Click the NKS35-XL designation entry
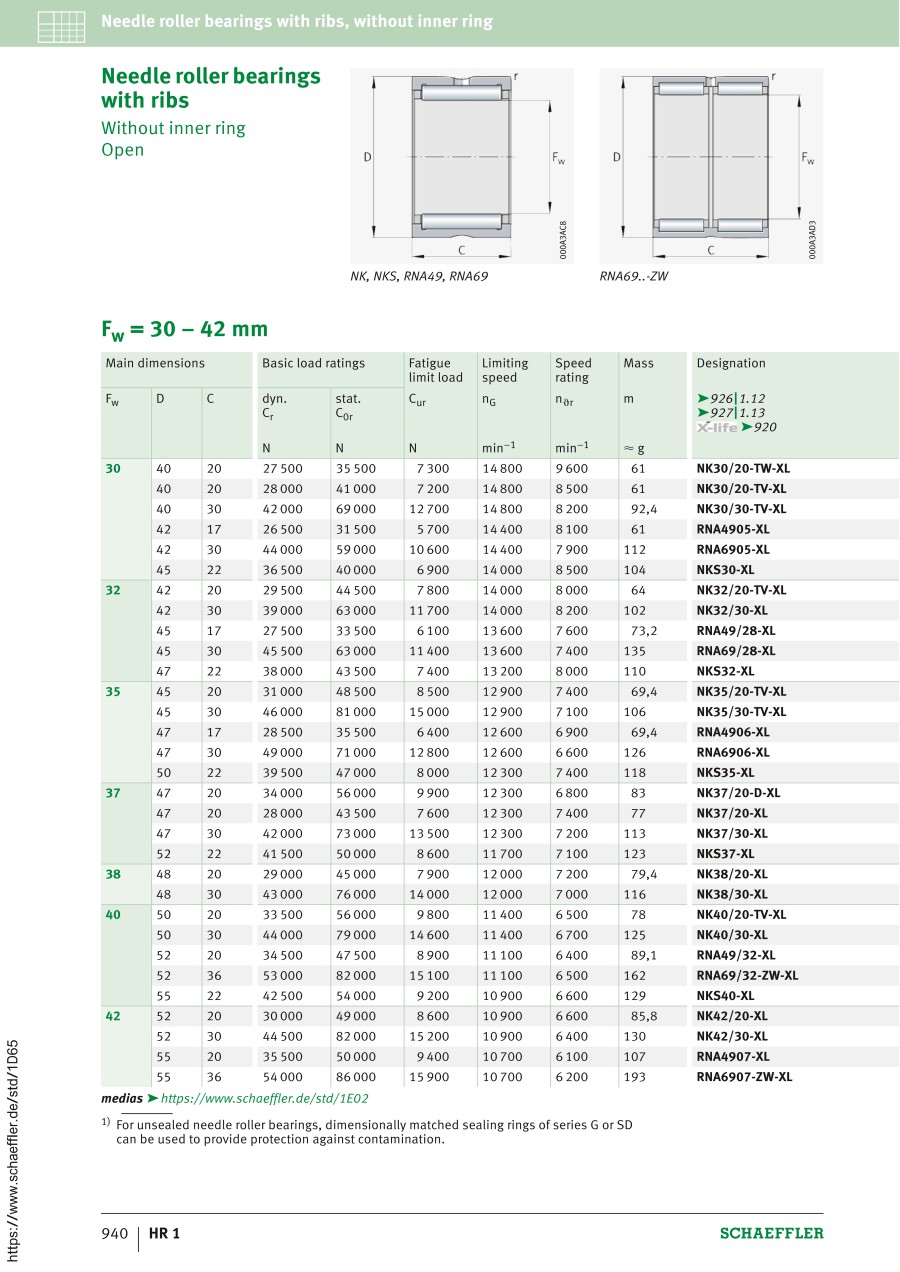The image size is (900, 1272). pos(725,772)
